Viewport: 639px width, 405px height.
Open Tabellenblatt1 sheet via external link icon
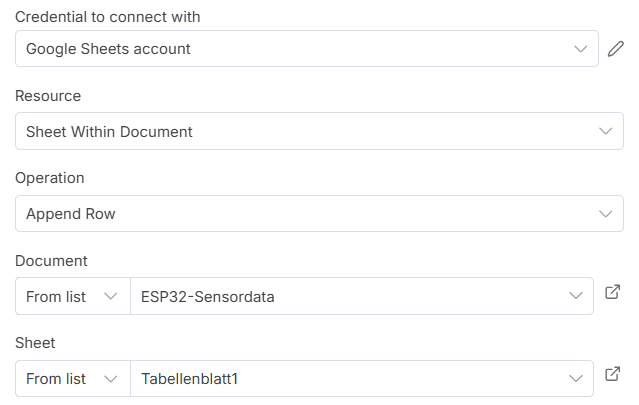pyautogui.click(x=613, y=375)
